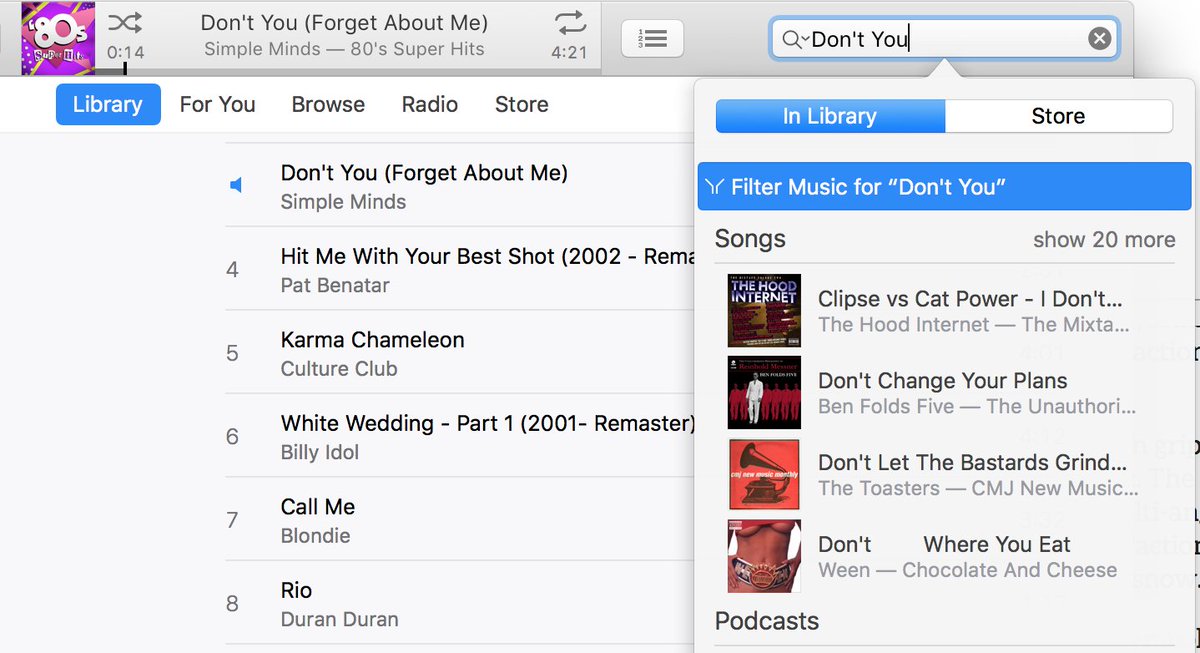
Task: Switch search scope to Store
Action: [x=1058, y=116]
